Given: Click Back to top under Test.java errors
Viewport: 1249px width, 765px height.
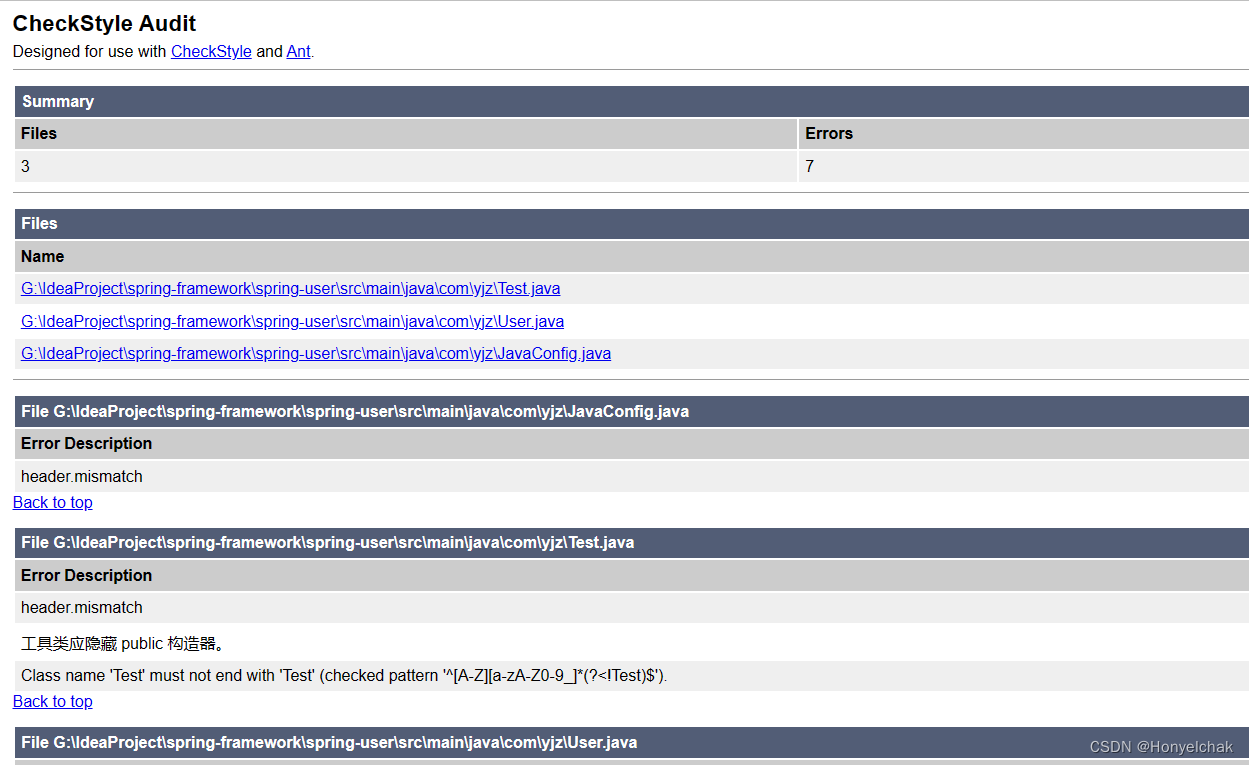Looking at the screenshot, I should pos(52,701).
